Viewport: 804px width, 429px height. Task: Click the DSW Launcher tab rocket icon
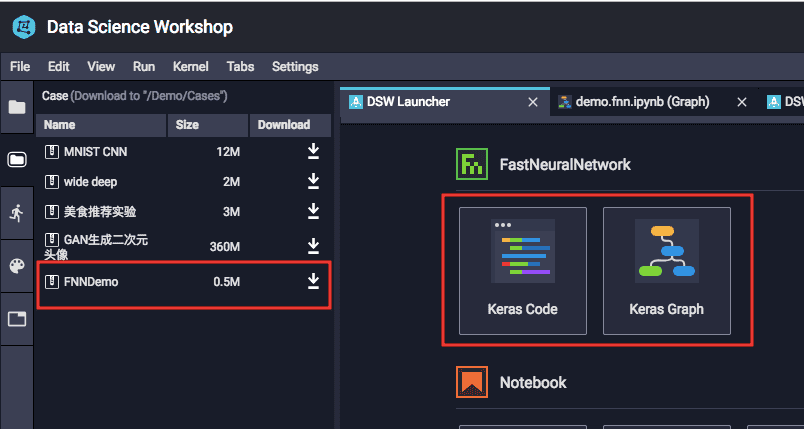point(356,101)
